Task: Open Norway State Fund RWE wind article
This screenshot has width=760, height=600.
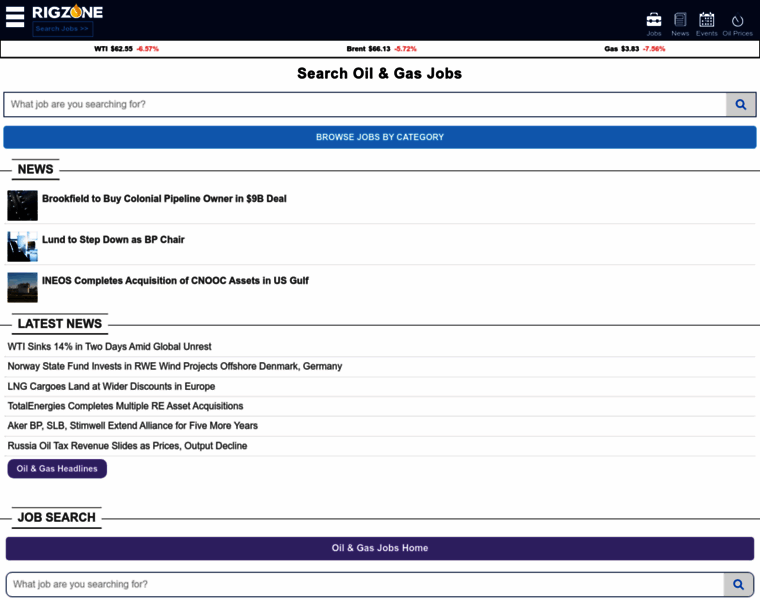Action: pos(174,366)
